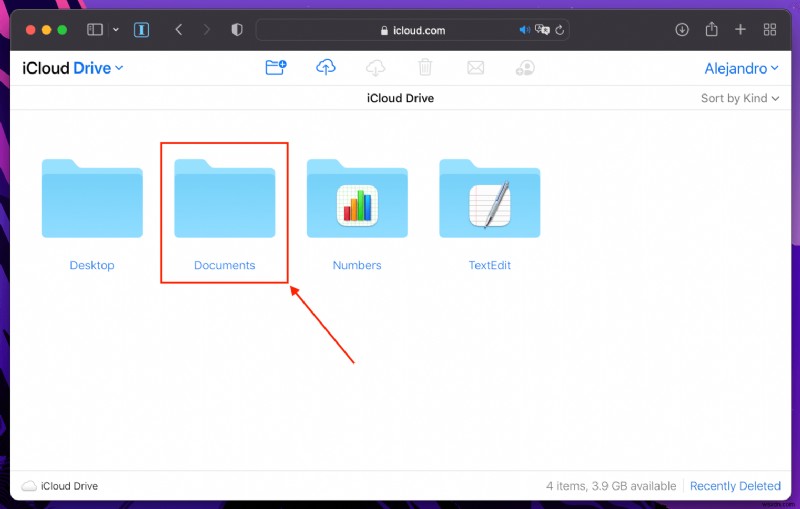Screen dimensions: 800x509
Task: Click the TextEdit folder name
Action: pyautogui.click(x=490, y=265)
